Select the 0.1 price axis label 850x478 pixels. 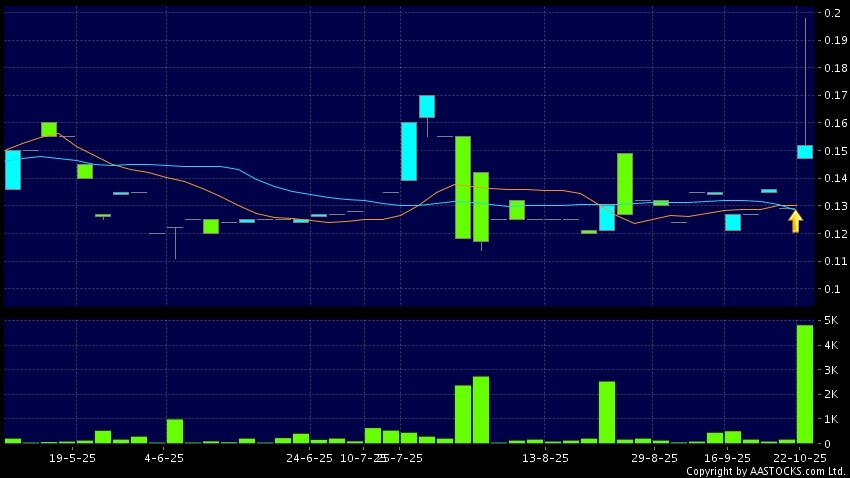(832, 289)
